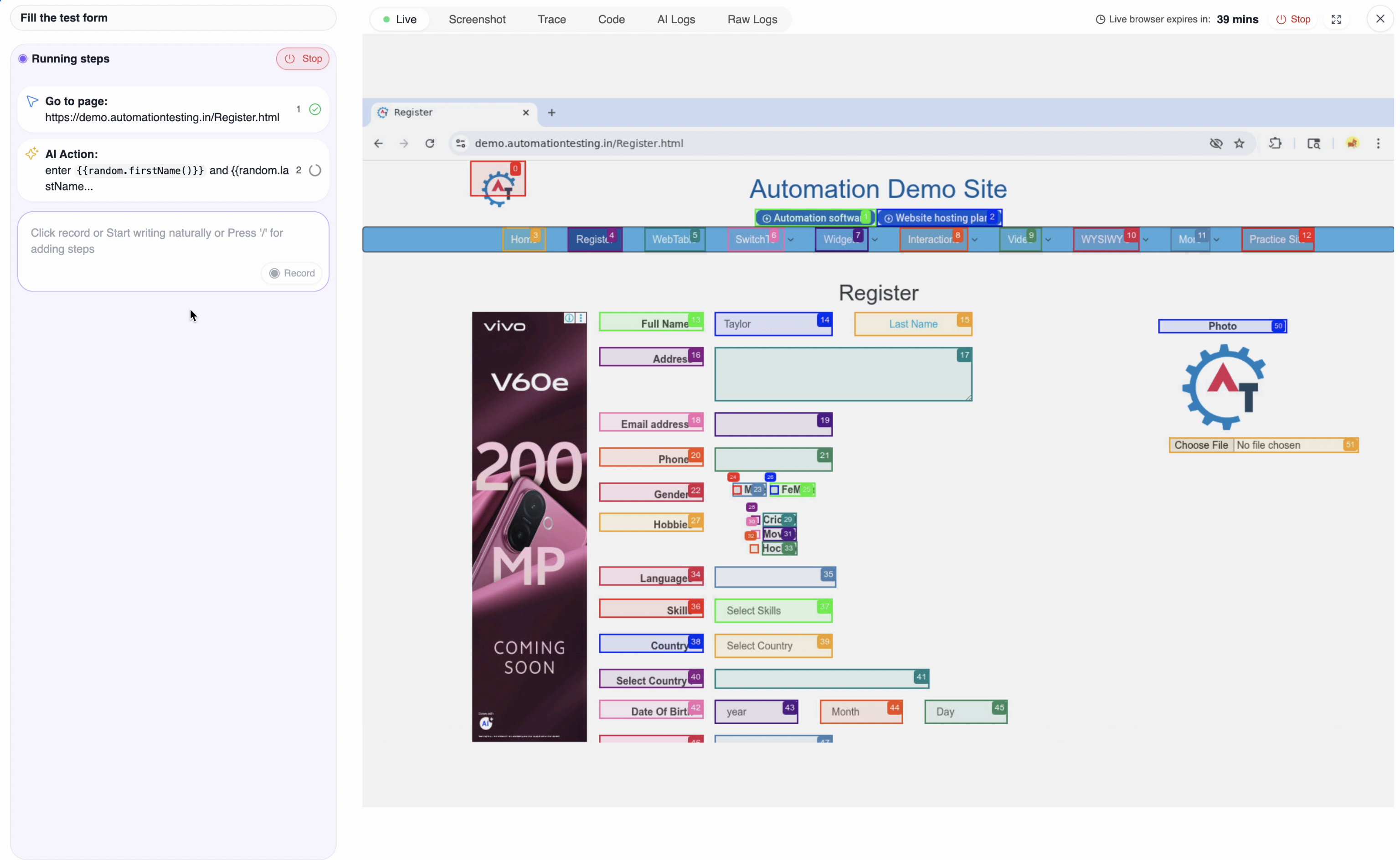
Task: Open the year of birth dropdown
Action: pyautogui.click(x=756, y=712)
